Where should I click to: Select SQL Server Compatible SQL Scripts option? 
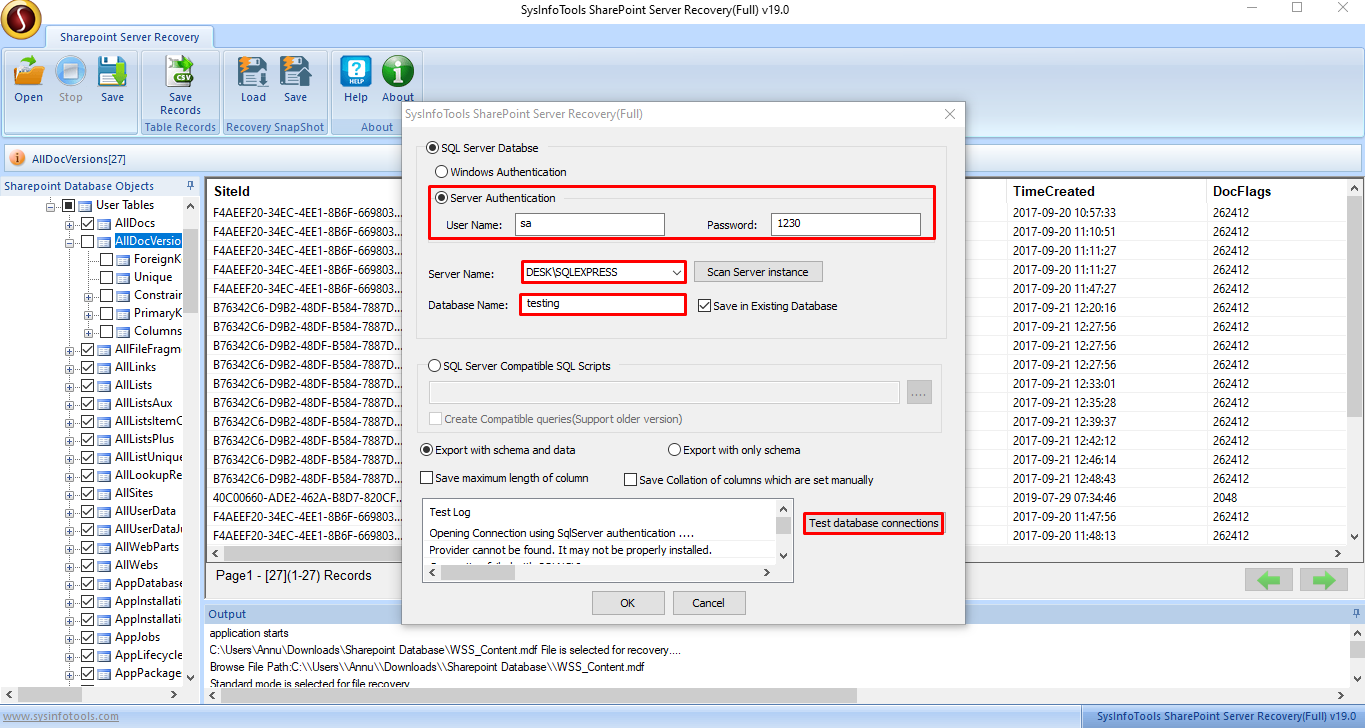point(434,366)
